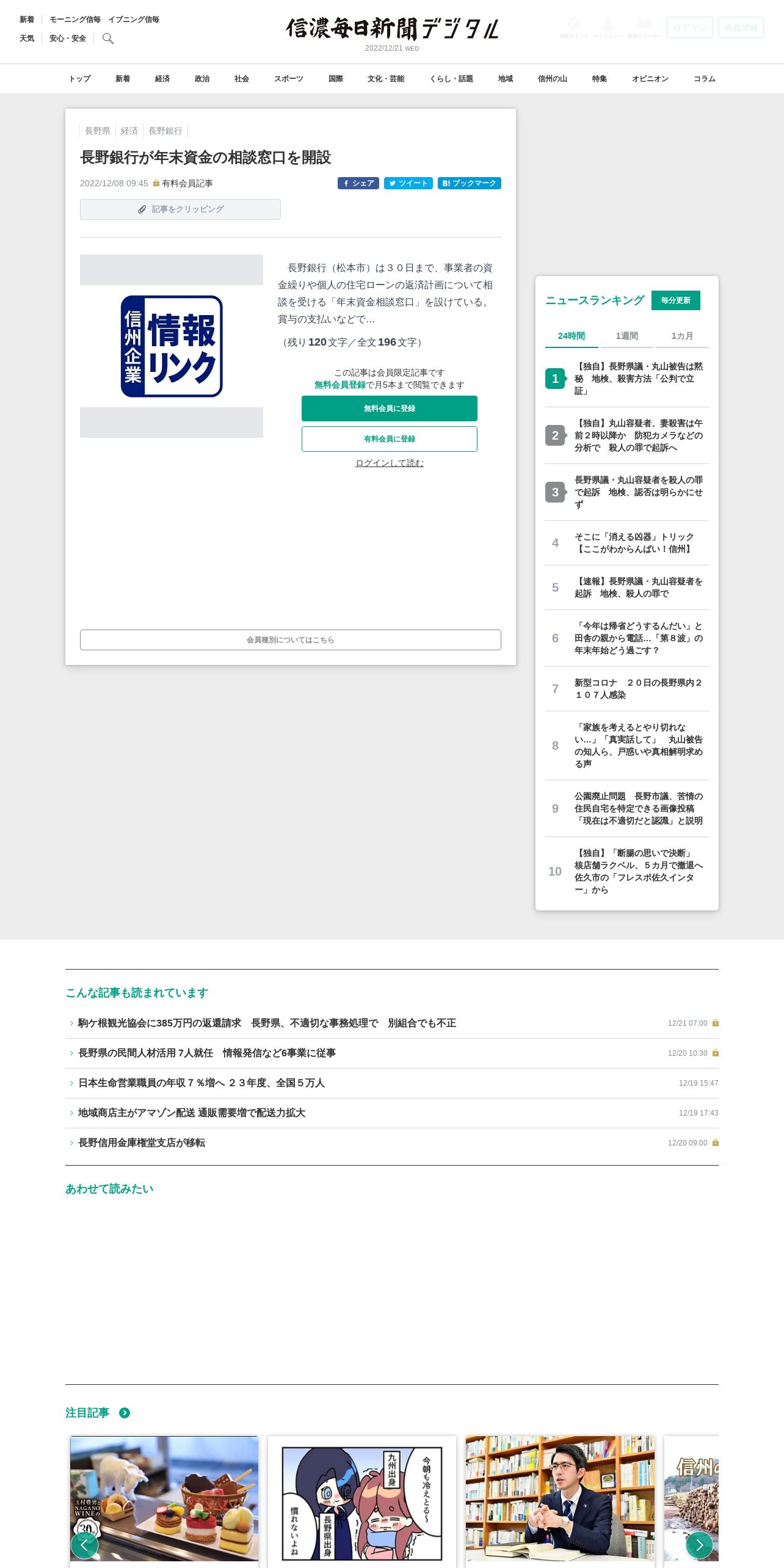This screenshot has width=784, height=1568.
Task: Open the cakes photo featured article card
Action: click(x=164, y=1500)
